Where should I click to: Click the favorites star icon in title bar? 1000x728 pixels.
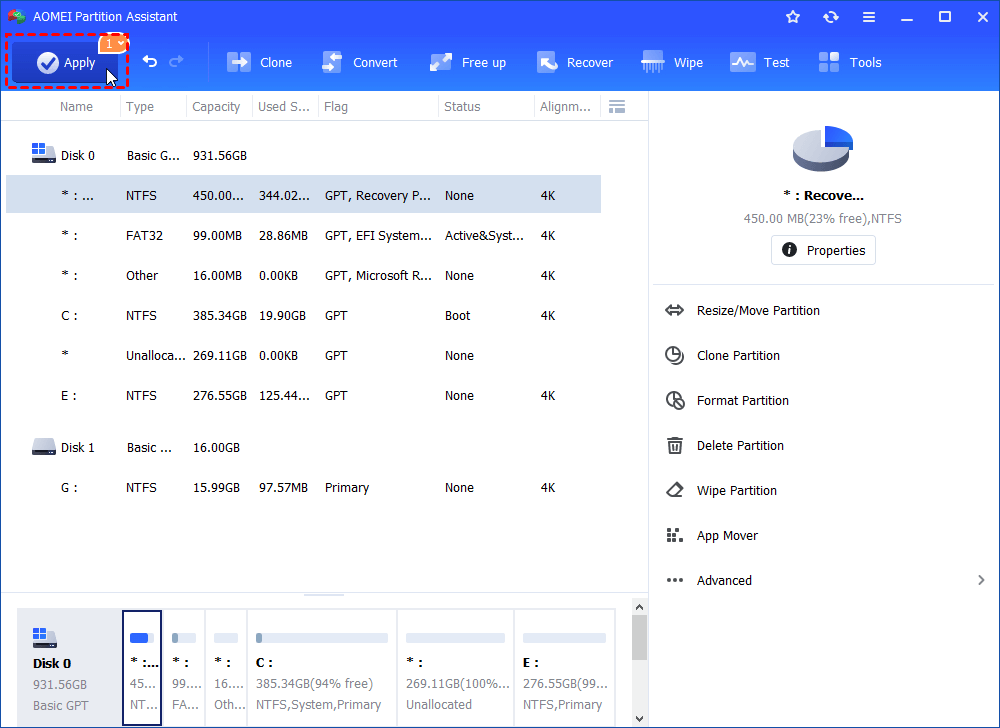click(x=793, y=17)
